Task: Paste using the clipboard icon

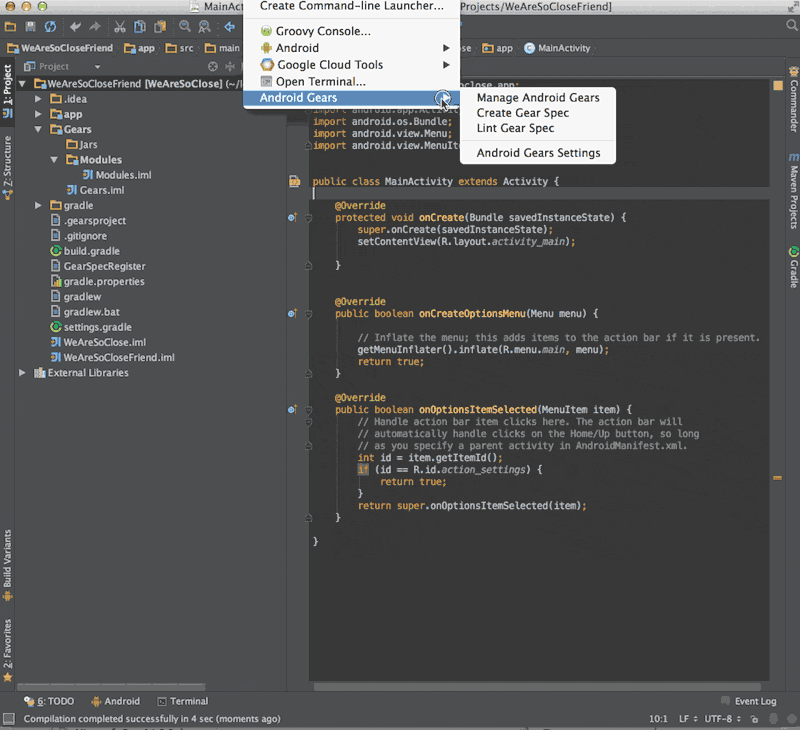Action: click(x=160, y=27)
